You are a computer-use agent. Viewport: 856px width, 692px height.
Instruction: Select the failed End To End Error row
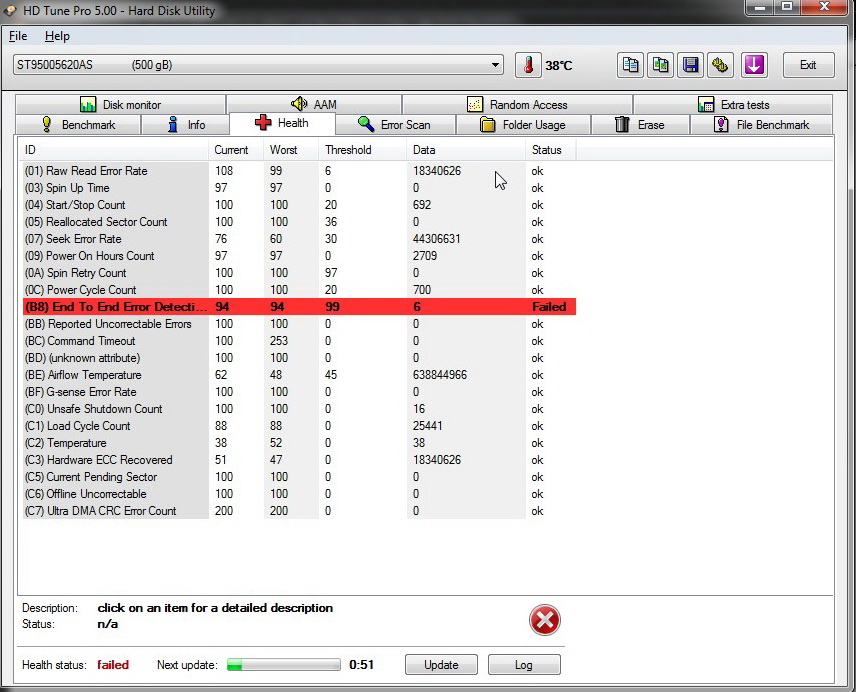(299, 307)
